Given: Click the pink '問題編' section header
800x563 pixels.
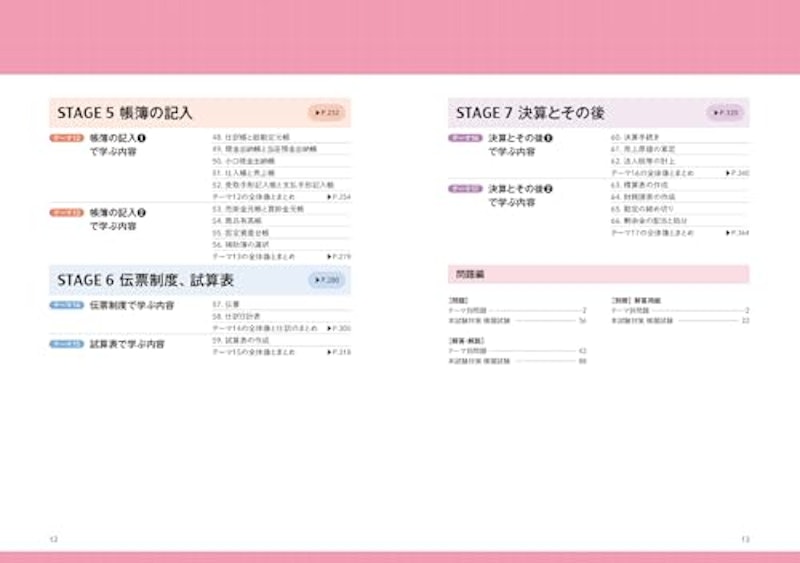Looking at the screenshot, I should pos(598,274).
